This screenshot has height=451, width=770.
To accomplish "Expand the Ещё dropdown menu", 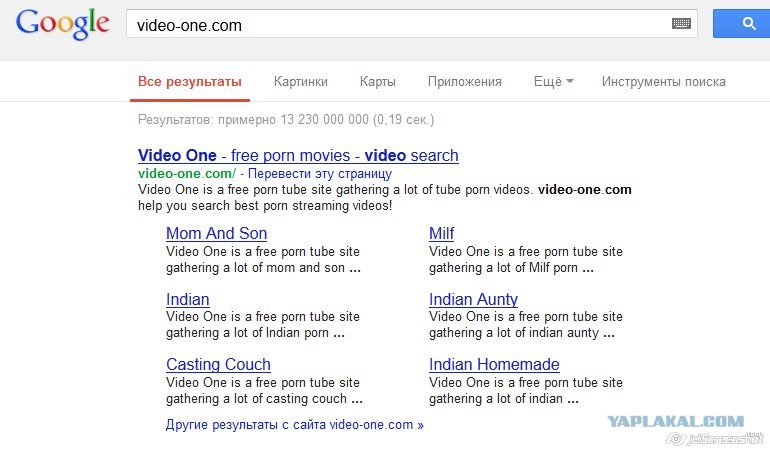I will point(553,82).
